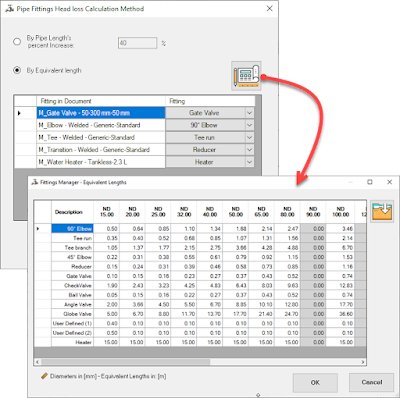This screenshot has height=398, width=400.
Task: Open the Heater fitting dropdown
Action: [249, 162]
